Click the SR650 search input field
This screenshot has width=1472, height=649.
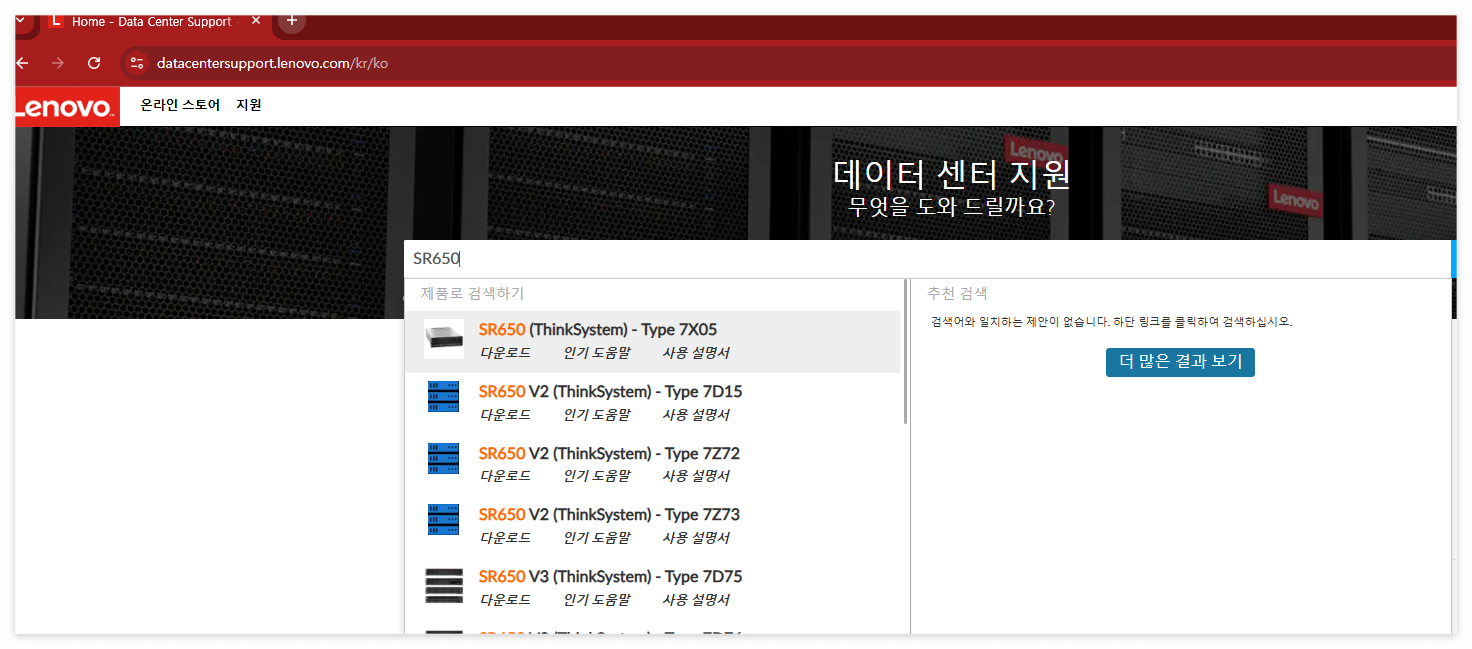coord(927,259)
